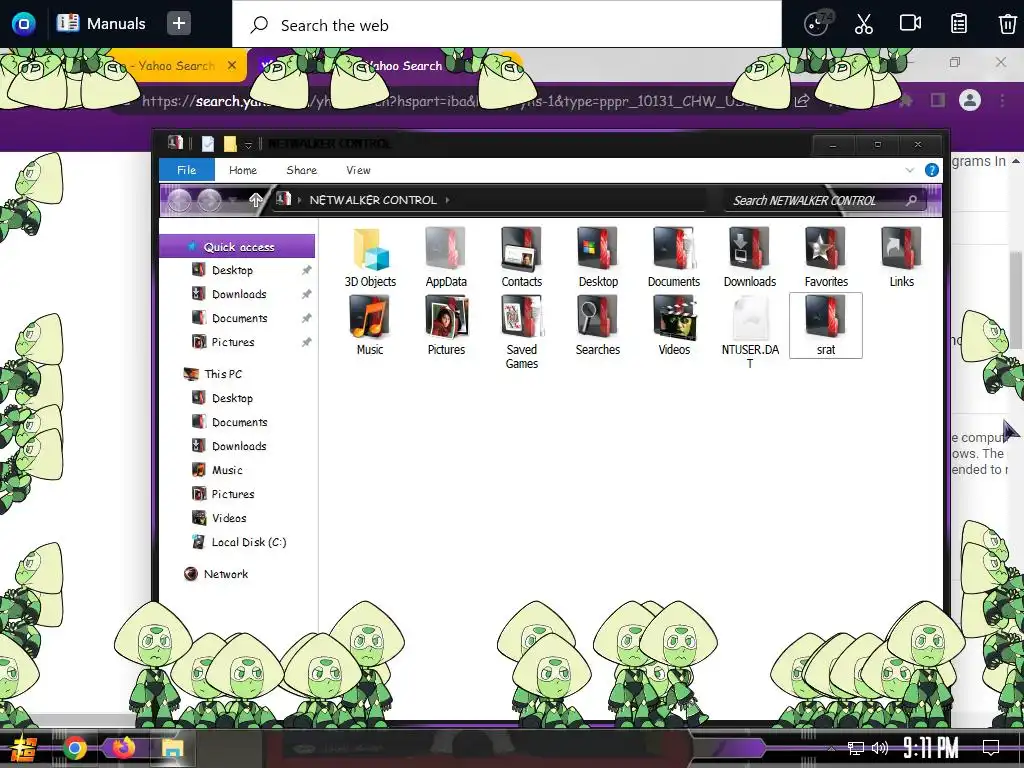Click the clipboard icon in top bar
1024x768 pixels.
pyautogui.click(x=958, y=24)
